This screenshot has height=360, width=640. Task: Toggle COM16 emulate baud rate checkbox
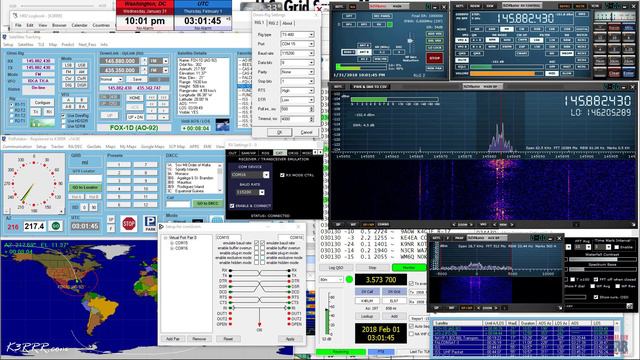pyautogui.click(x=262, y=243)
